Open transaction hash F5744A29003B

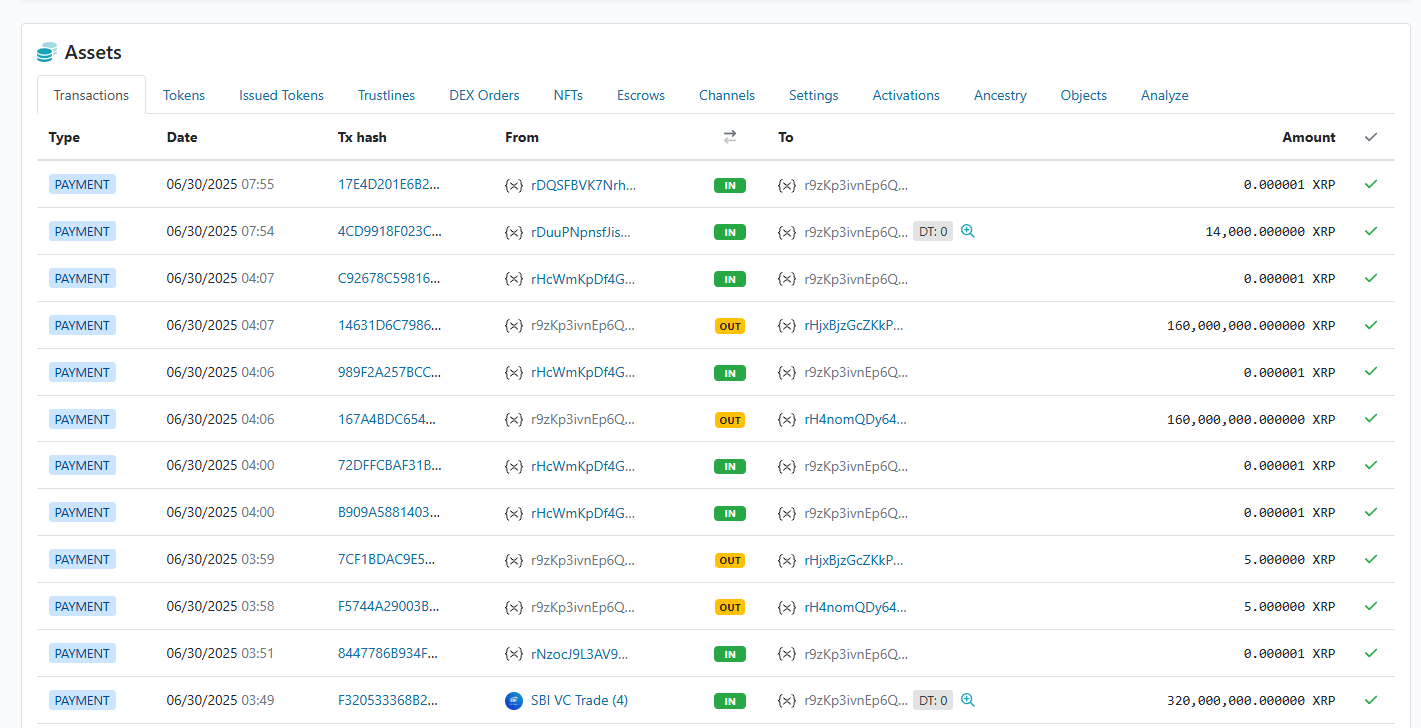[389, 606]
